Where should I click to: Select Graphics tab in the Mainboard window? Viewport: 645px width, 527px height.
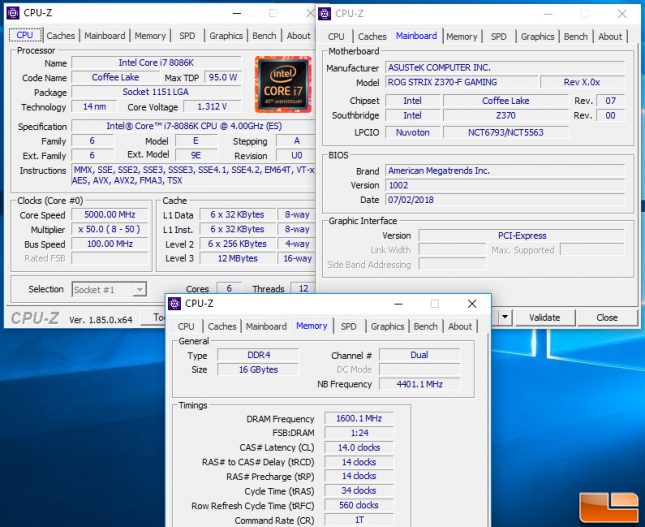pyautogui.click(x=537, y=37)
